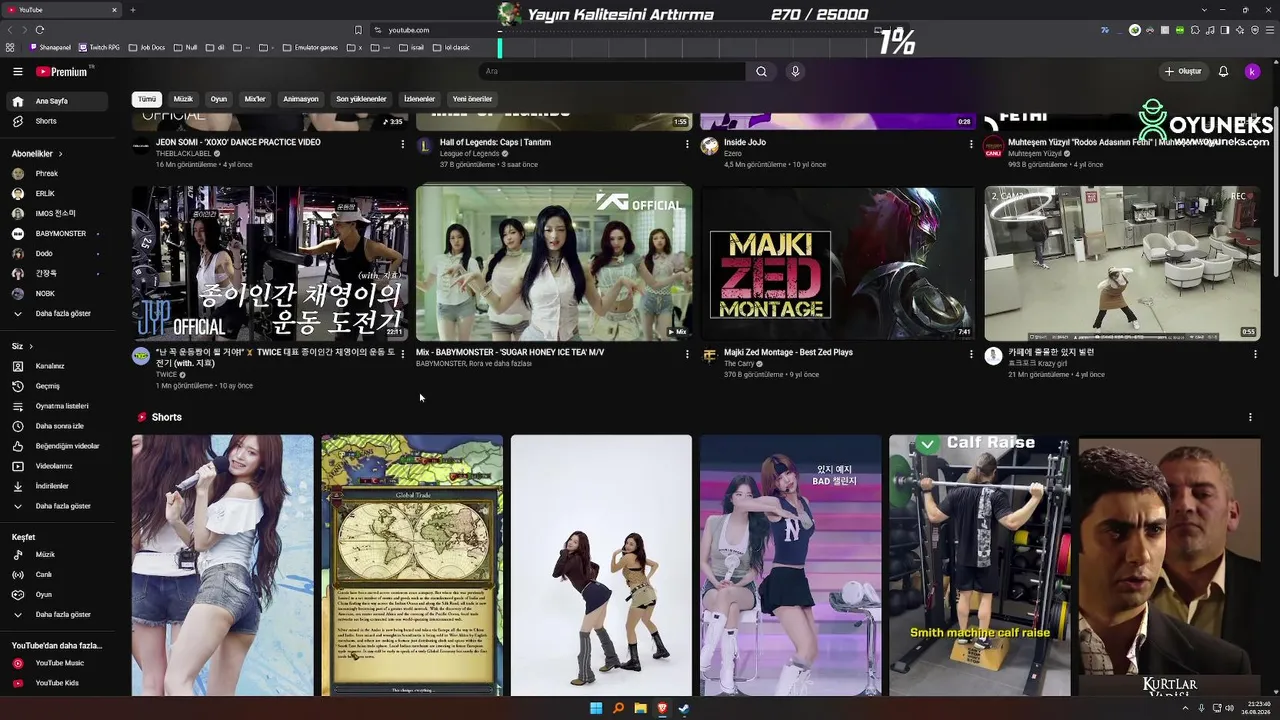Open options for Hall of Legends video

pyautogui.click(x=687, y=144)
